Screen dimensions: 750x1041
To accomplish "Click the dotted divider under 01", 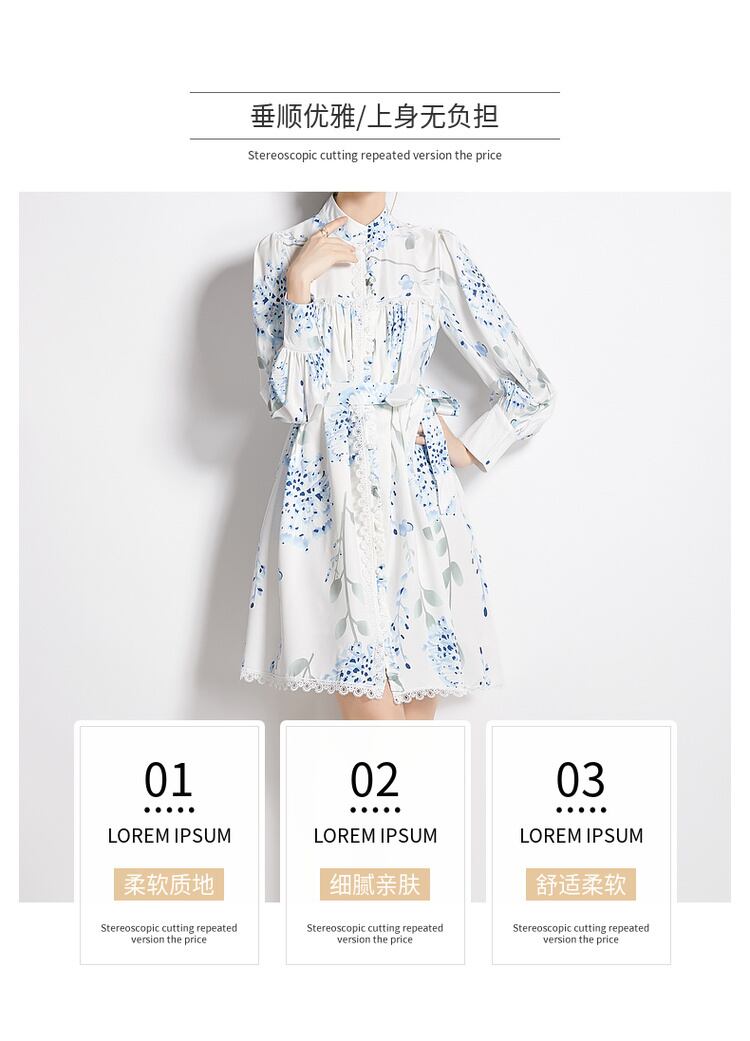I will (169, 810).
